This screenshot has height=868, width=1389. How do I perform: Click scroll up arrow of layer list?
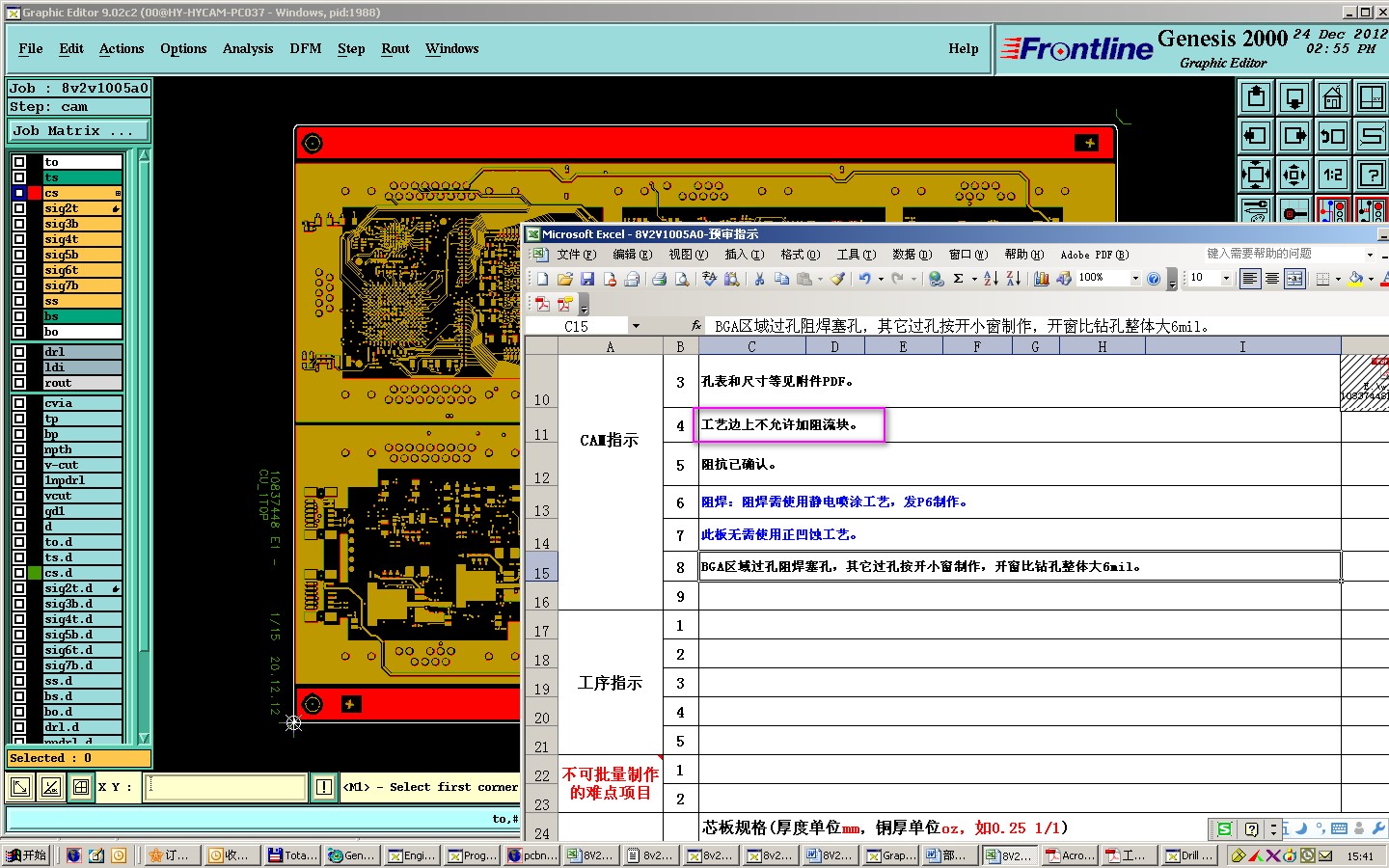tap(145, 156)
